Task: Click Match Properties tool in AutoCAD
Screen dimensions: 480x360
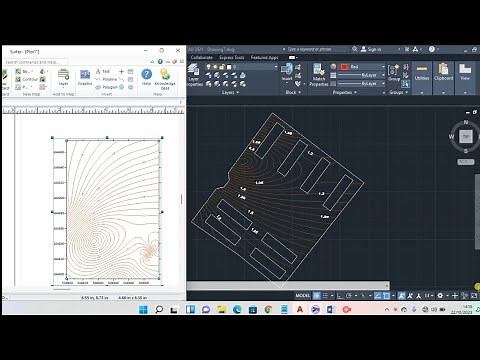Action: [319, 75]
